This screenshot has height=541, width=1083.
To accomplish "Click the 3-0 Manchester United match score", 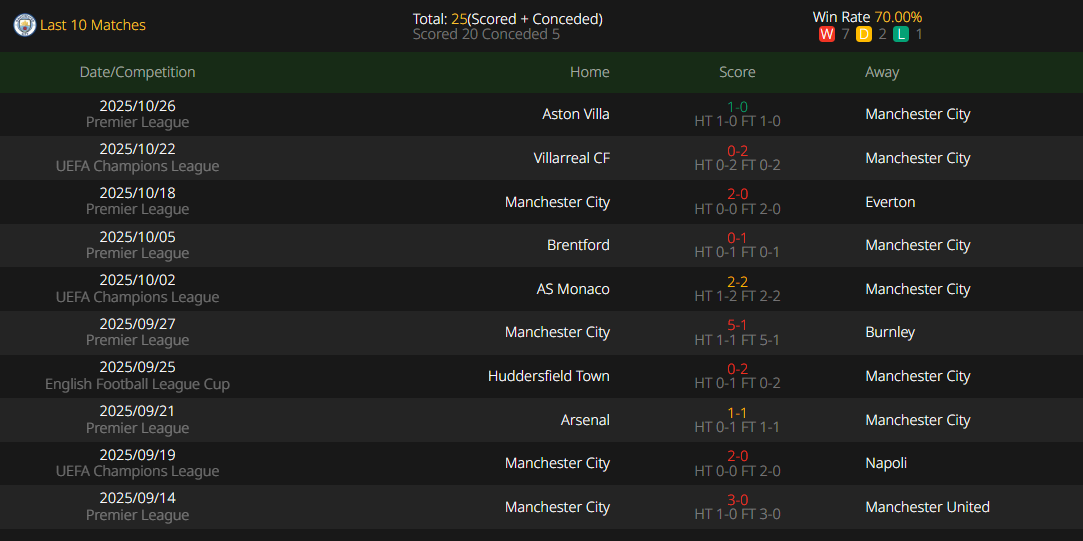I will (x=738, y=500).
